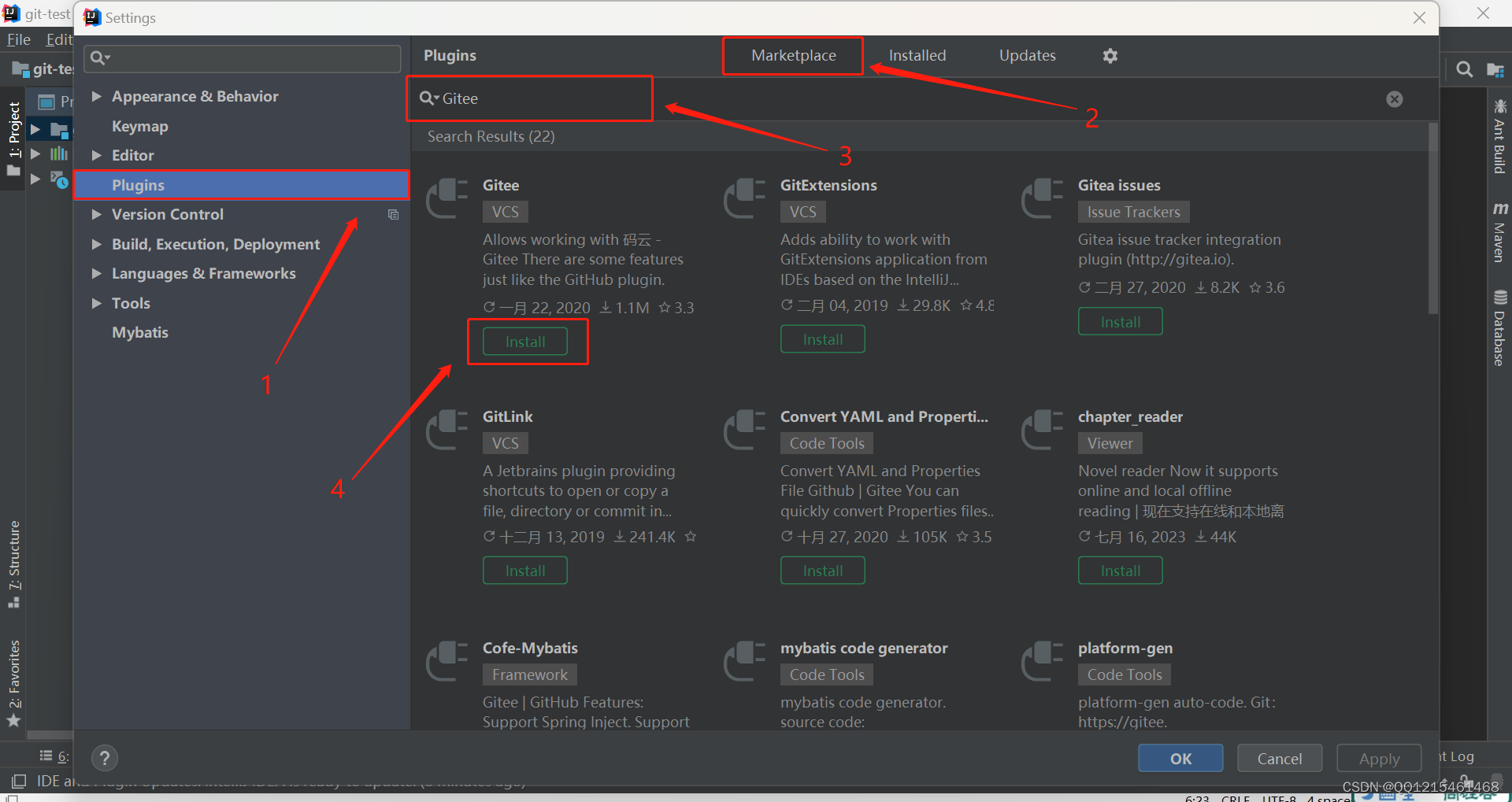This screenshot has width=1512, height=802.
Task: Open the platform-gen plugin title
Action: click(1125, 648)
